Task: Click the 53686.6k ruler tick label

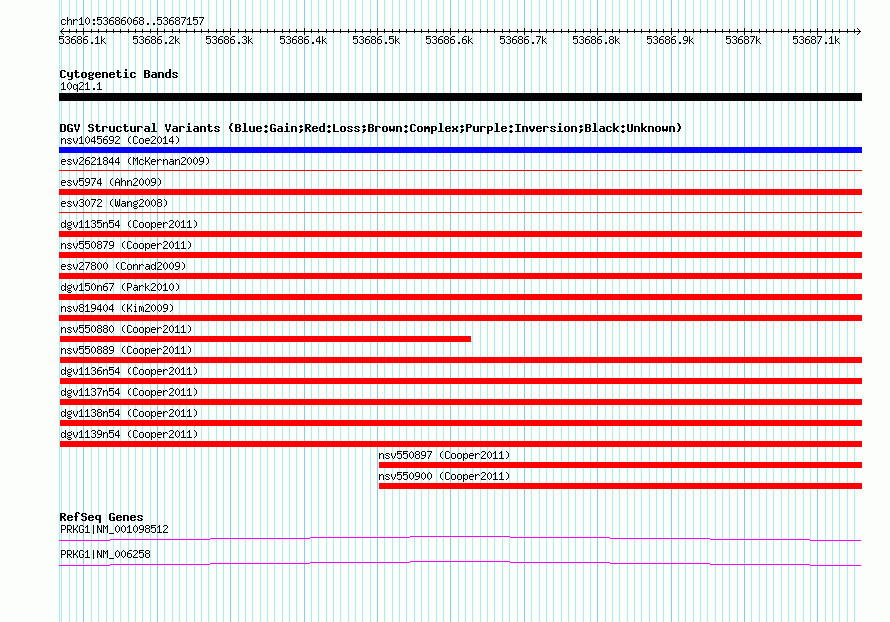Action: [x=450, y=40]
